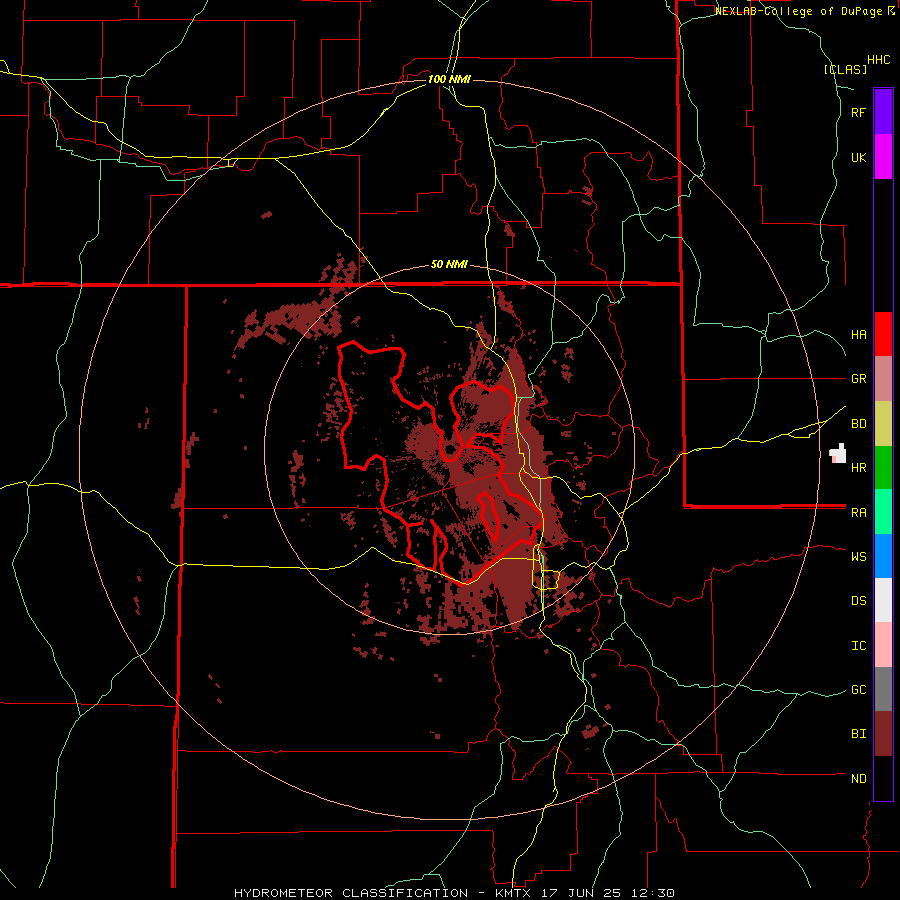Click the RF legend label
This screenshot has width=900, height=900.
(859, 112)
